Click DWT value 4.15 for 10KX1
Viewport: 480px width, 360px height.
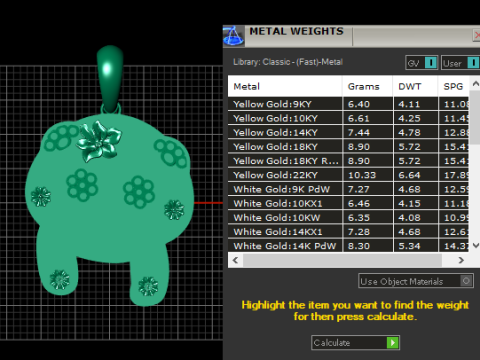(409, 203)
